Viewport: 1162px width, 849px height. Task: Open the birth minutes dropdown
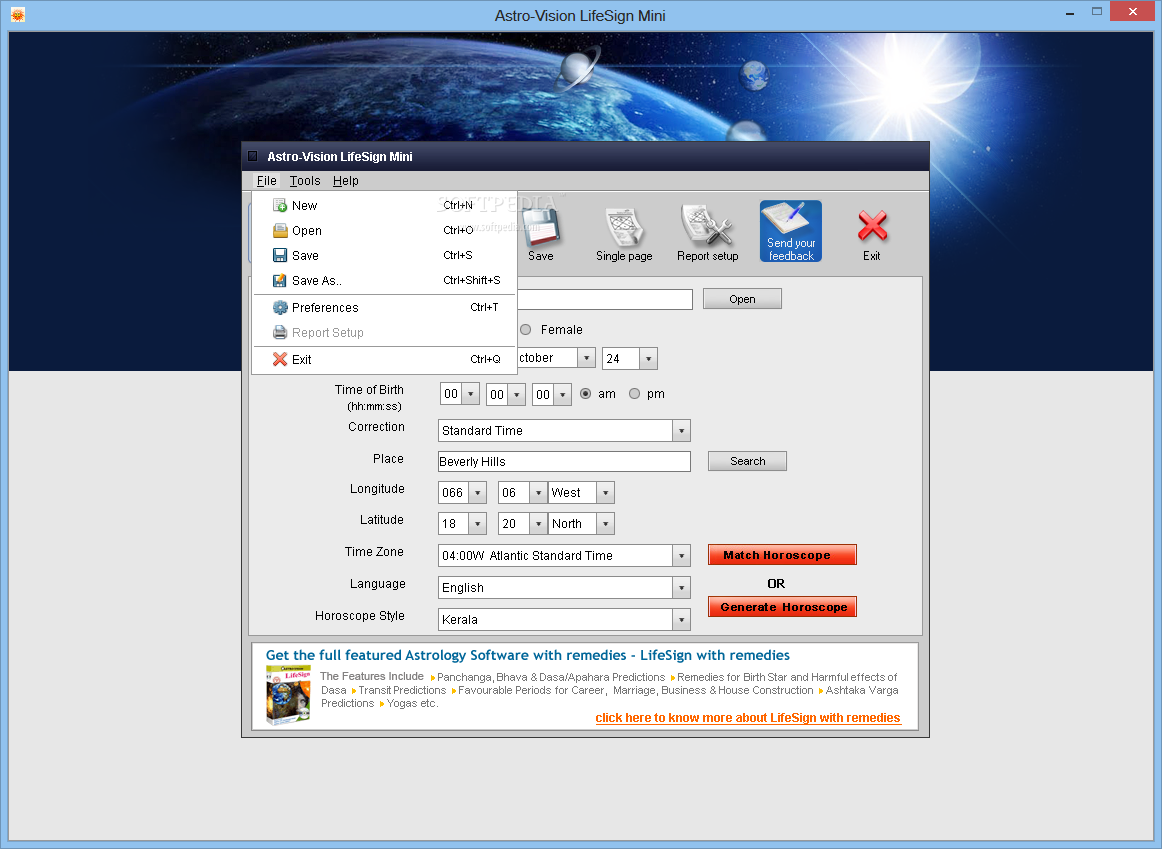tap(517, 394)
